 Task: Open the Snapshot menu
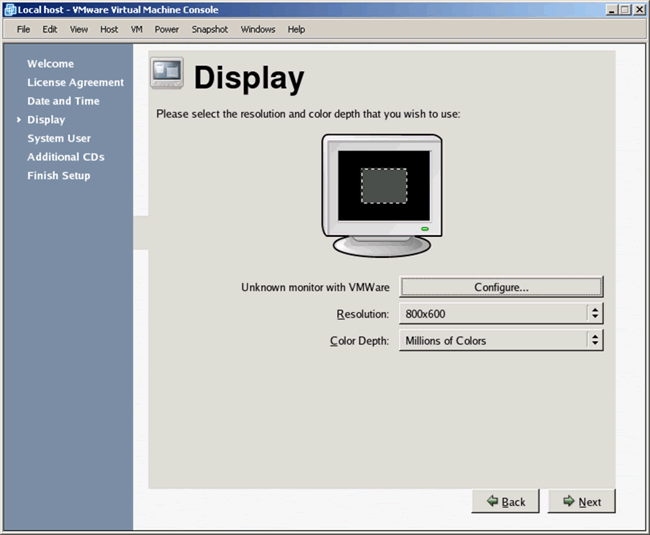[210, 29]
